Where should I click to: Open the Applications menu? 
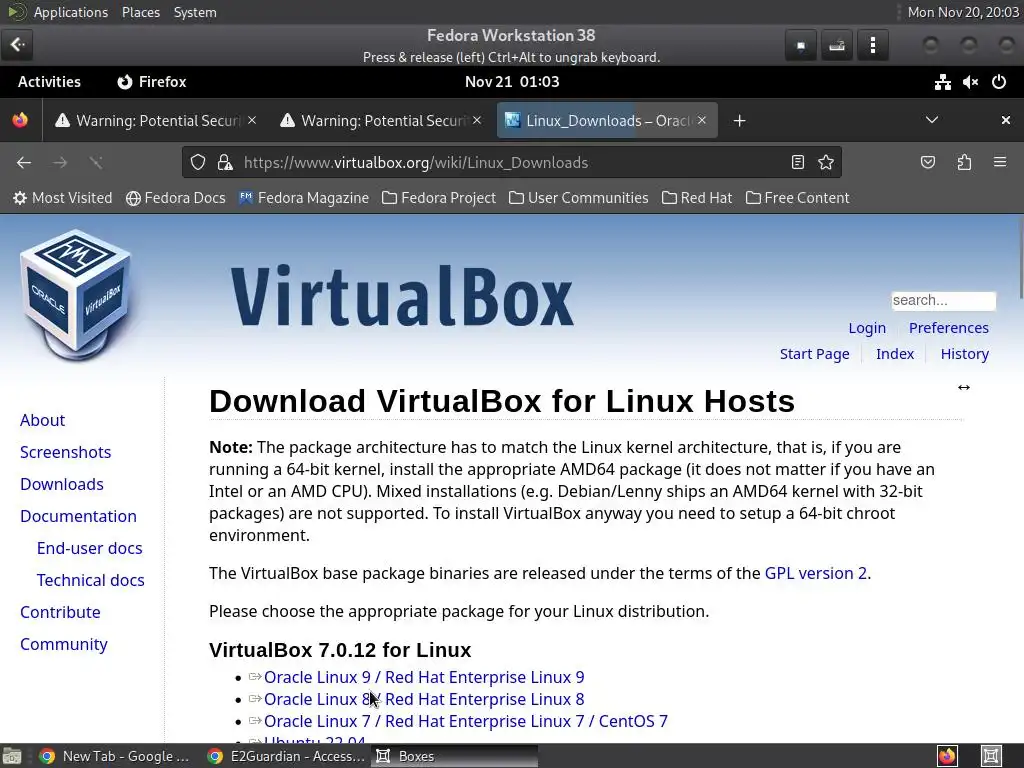pyautogui.click(x=71, y=12)
